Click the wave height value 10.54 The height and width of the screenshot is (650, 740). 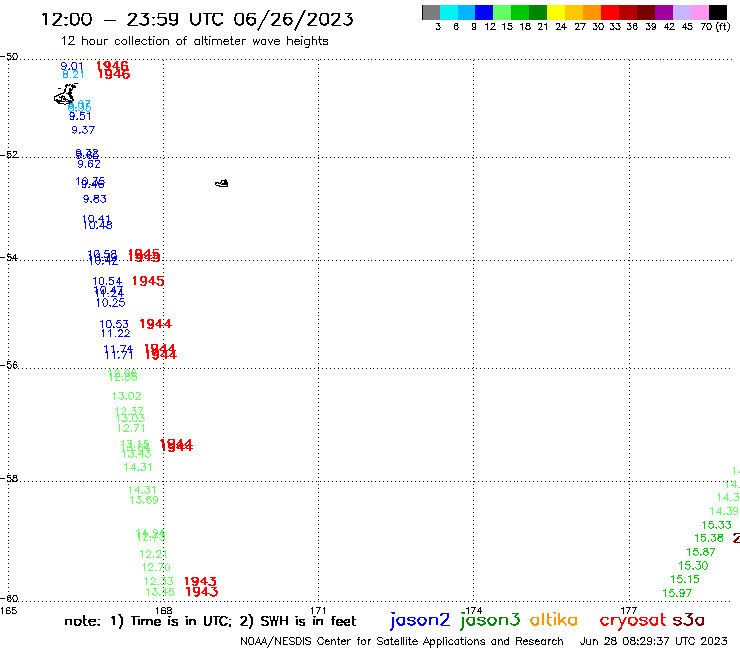click(x=107, y=281)
